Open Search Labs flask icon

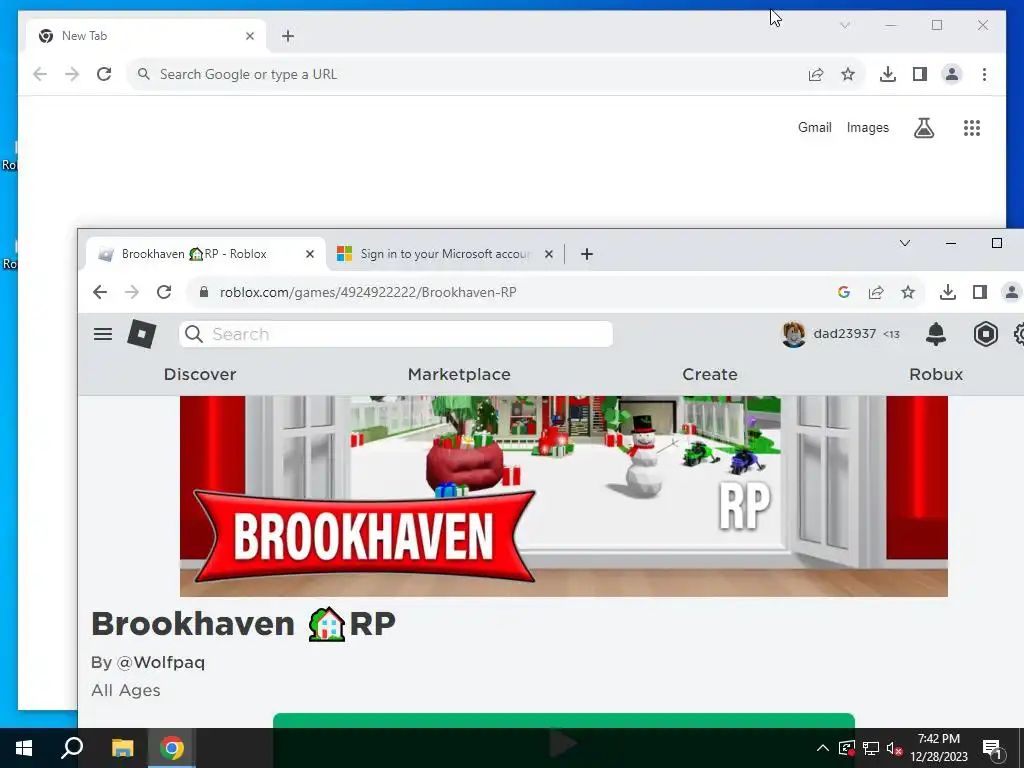pos(923,128)
